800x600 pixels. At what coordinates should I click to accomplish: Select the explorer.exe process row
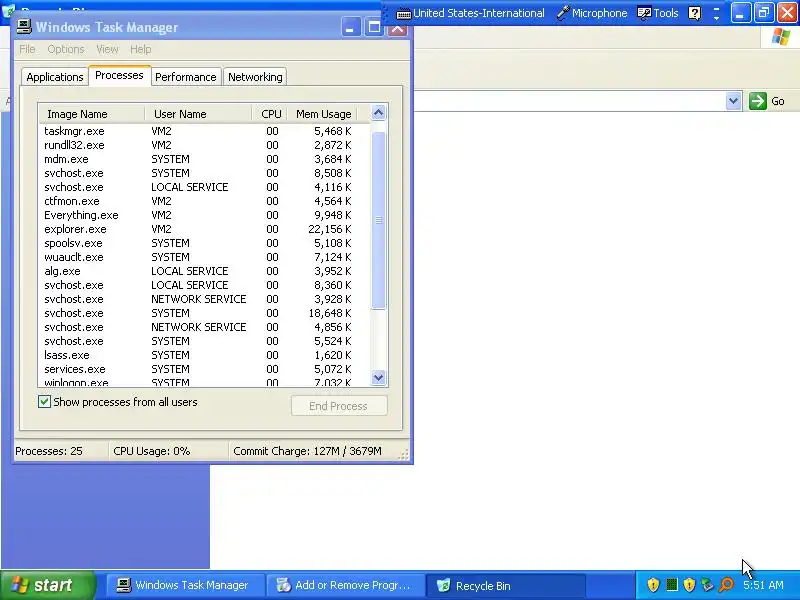tap(204, 229)
